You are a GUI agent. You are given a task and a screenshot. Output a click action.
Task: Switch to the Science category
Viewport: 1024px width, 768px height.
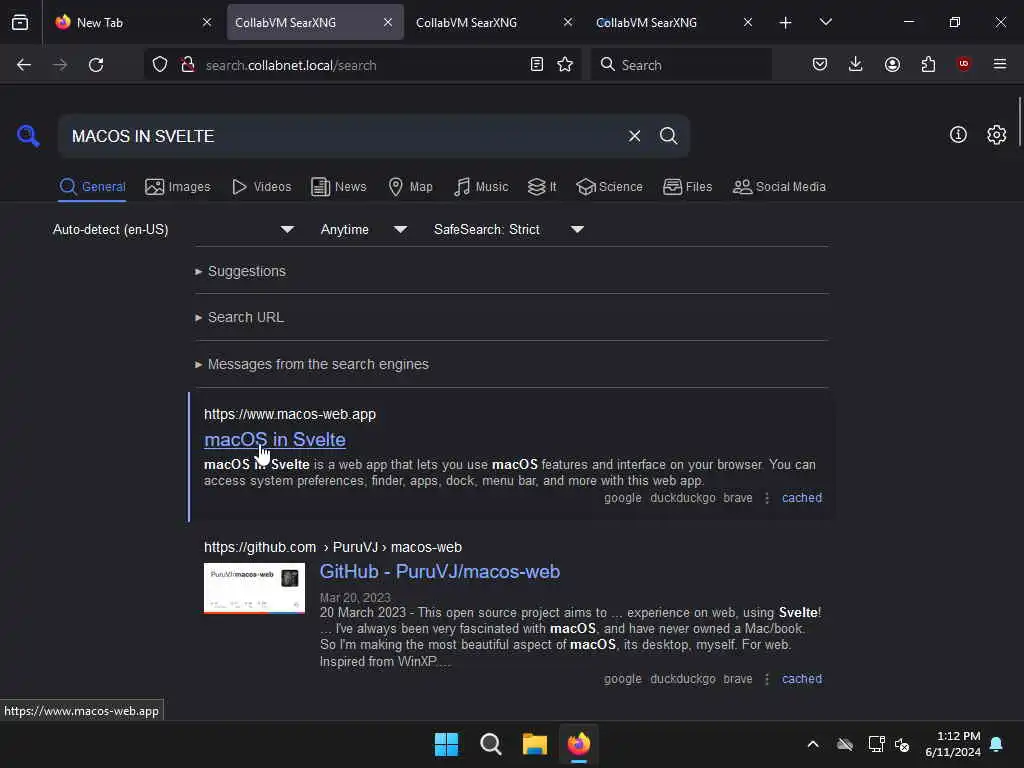[609, 187]
